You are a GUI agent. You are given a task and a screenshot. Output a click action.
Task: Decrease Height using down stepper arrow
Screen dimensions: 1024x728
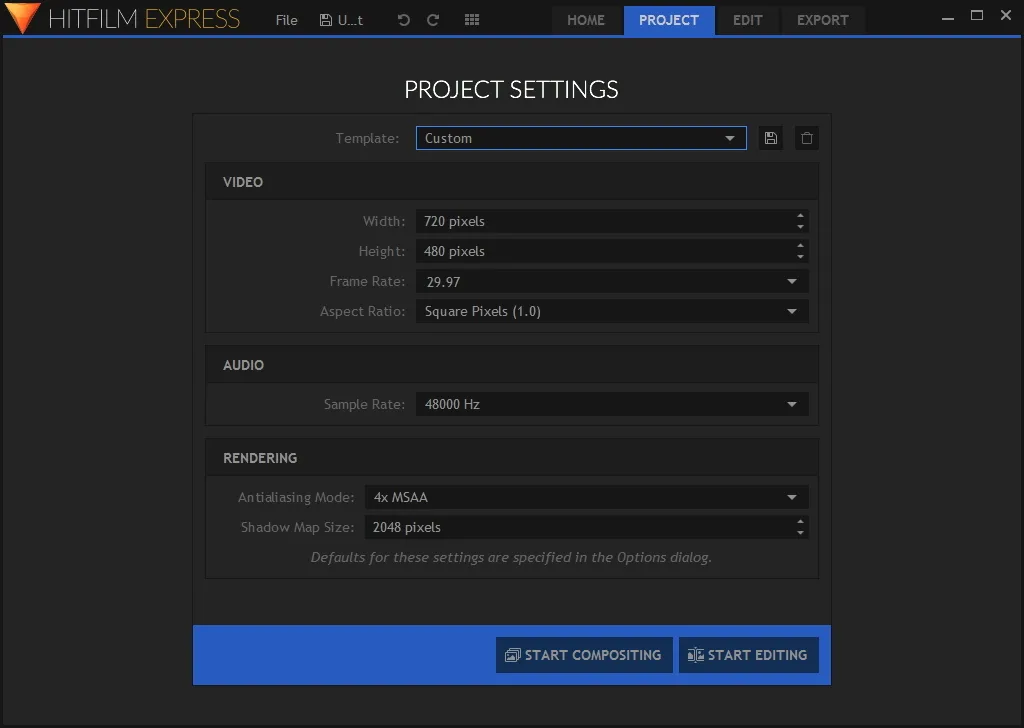pos(800,257)
